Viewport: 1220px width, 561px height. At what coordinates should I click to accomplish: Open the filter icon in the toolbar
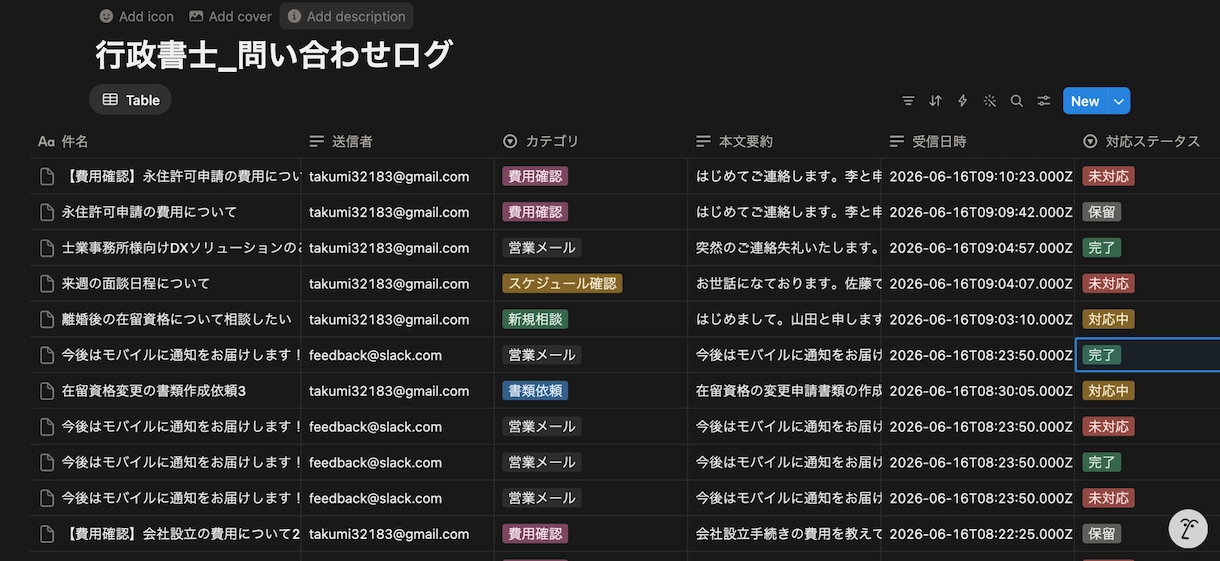point(908,101)
